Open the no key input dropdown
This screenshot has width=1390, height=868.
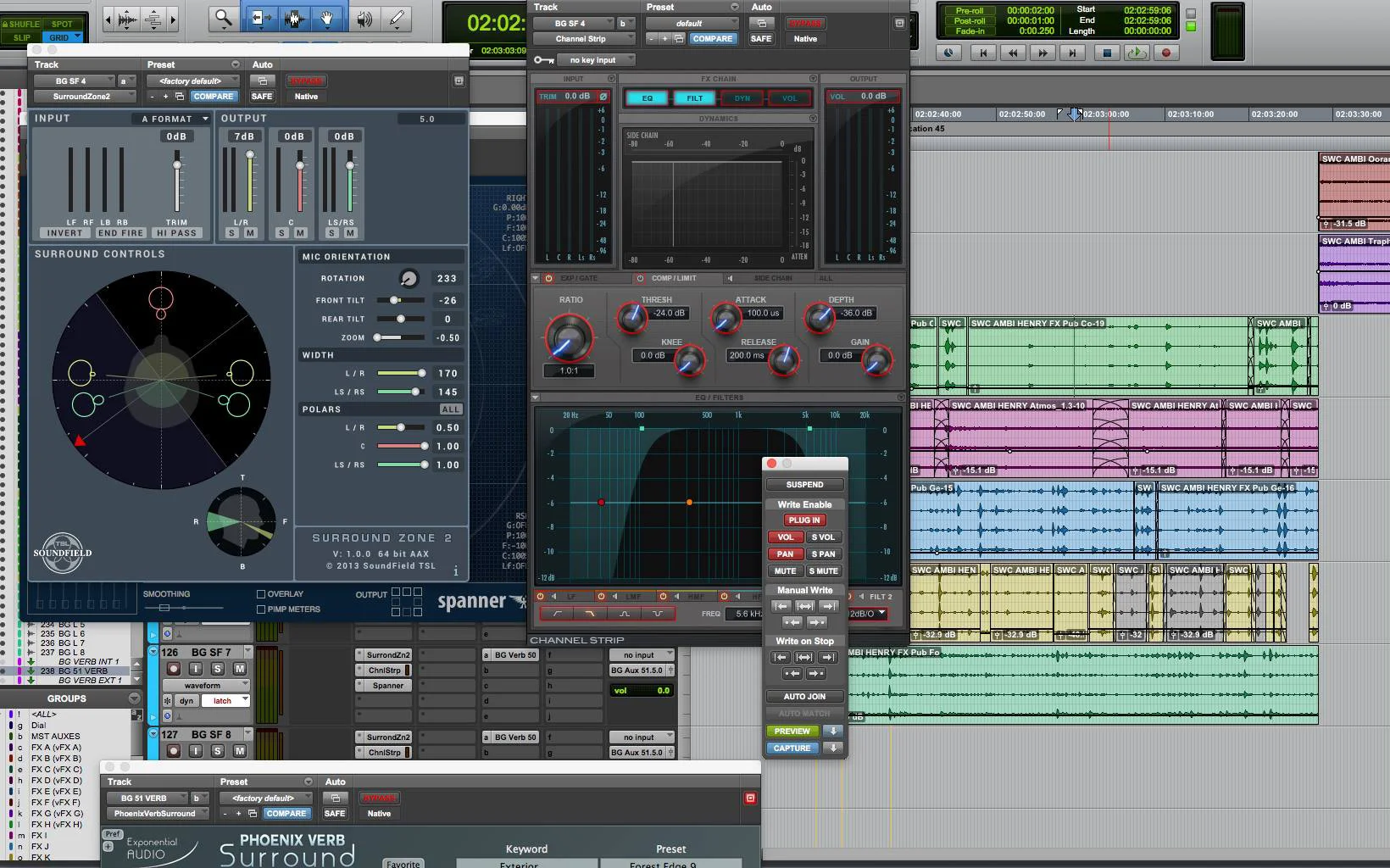598,60
